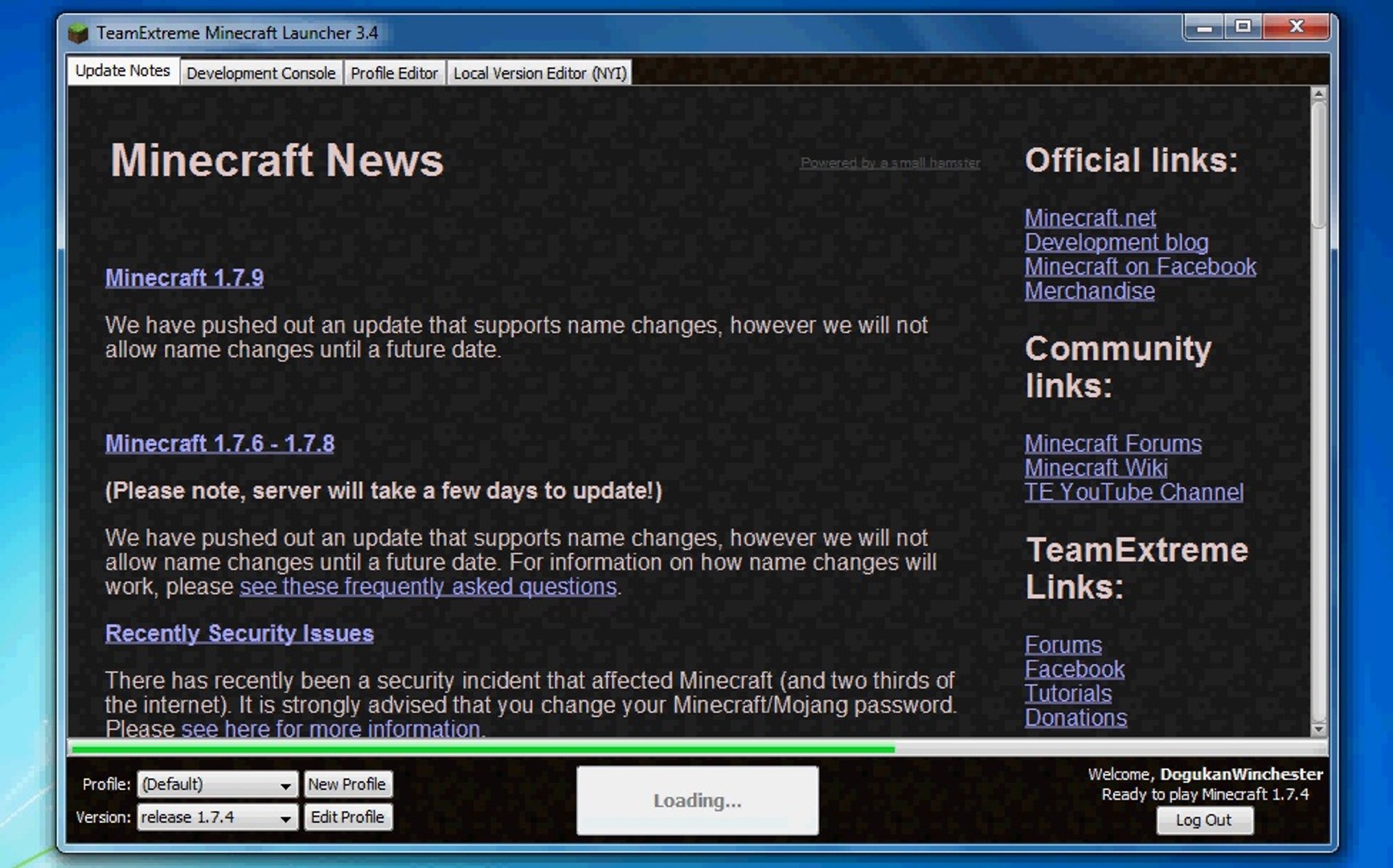Screen dimensions: 1393x868
Task: Click the Loading... play button
Action: point(697,800)
